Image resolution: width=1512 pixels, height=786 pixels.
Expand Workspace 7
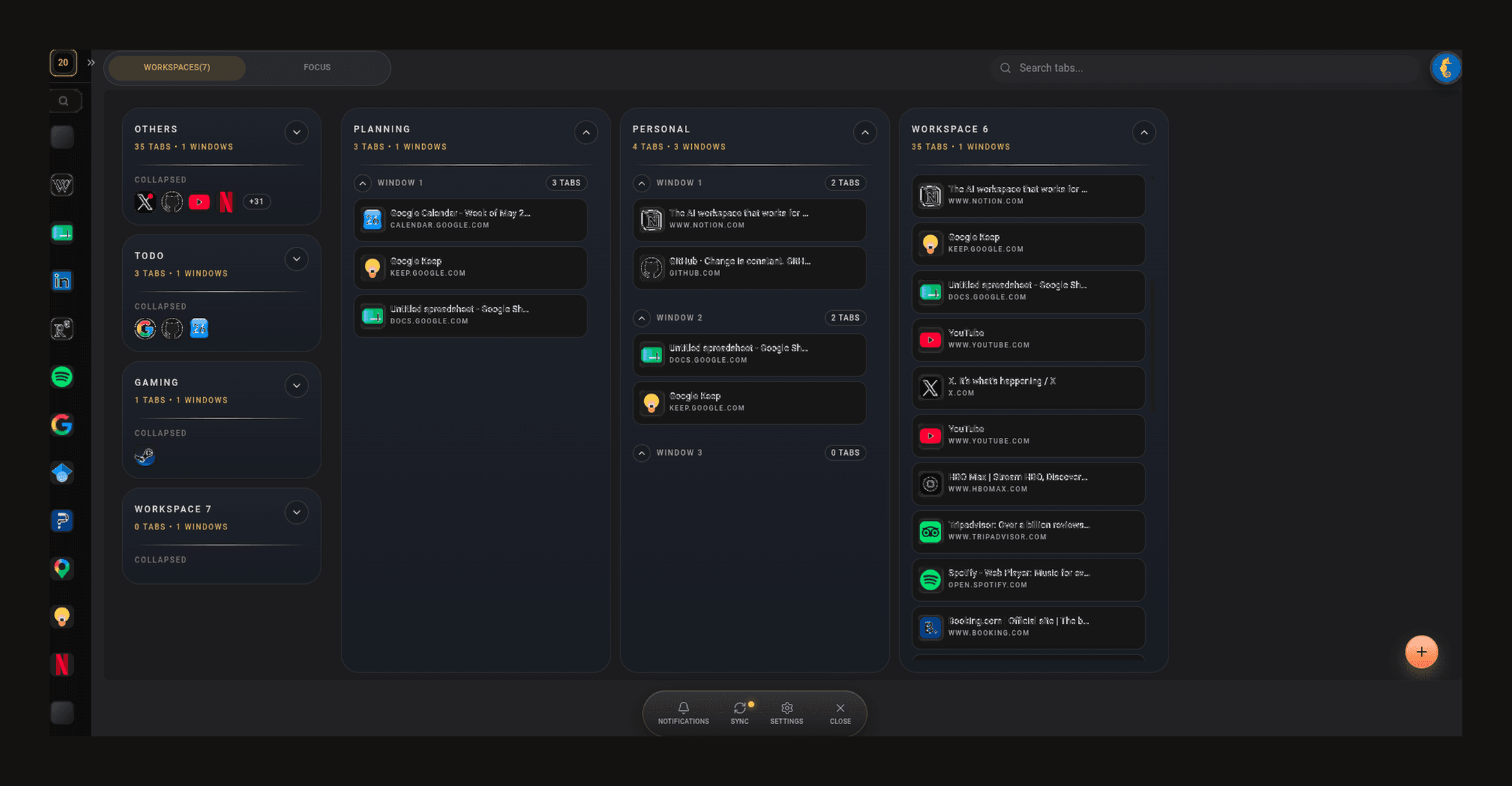coord(297,512)
